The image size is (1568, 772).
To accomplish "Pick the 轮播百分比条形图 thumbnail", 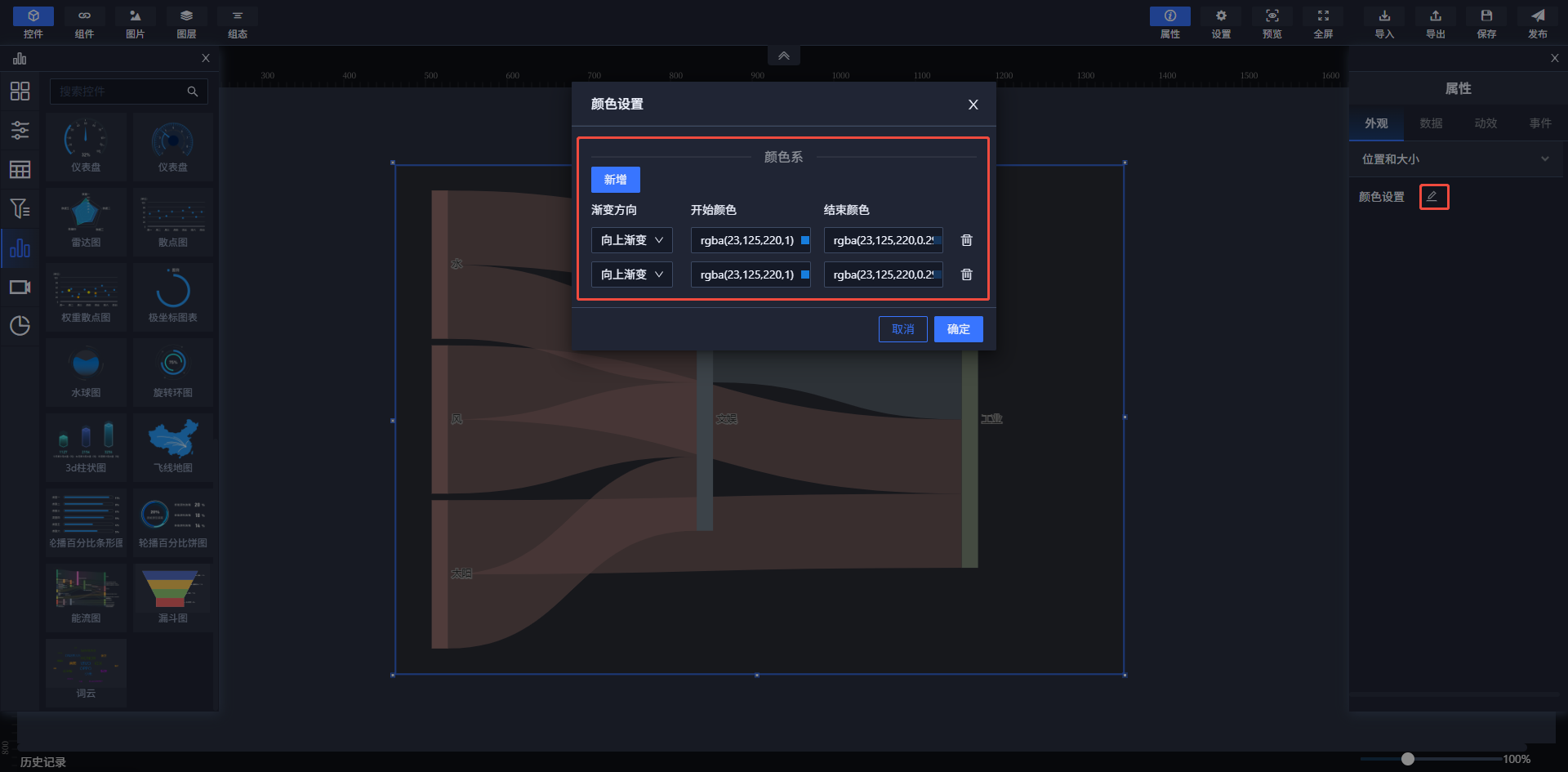I will click(86, 523).
